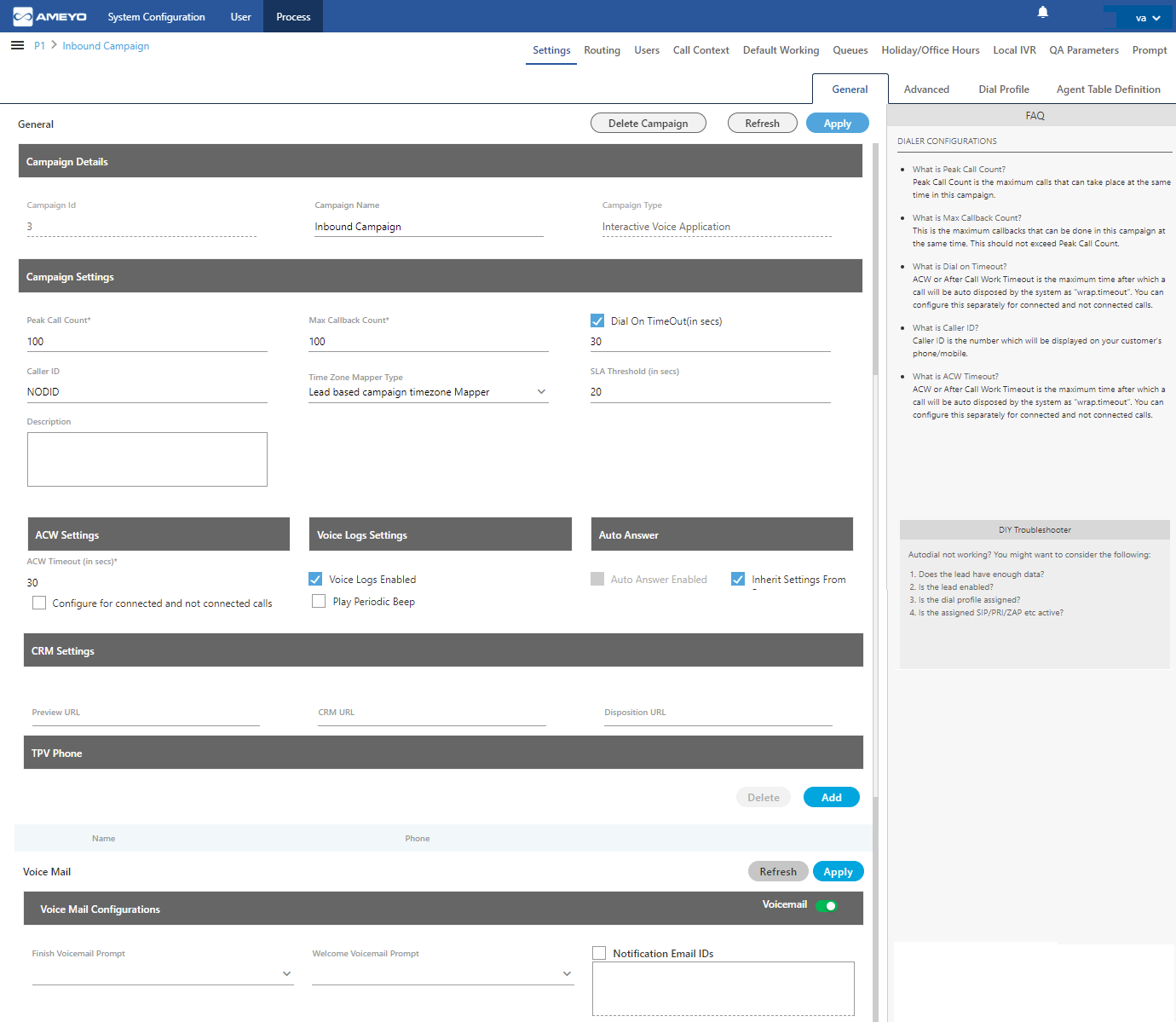Uncheck Dial On TimeOut checkbox

click(x=597, y=321)
